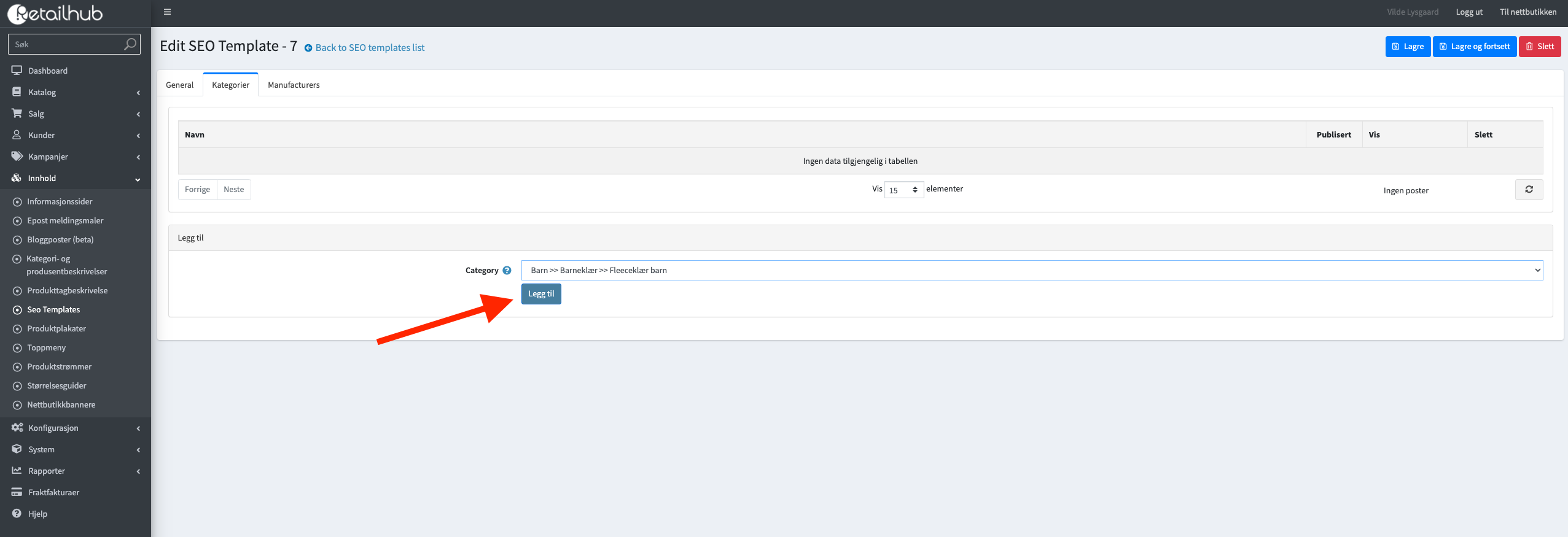Click the Legg til button
1568x537 pixels.
(x=541, y=294)
